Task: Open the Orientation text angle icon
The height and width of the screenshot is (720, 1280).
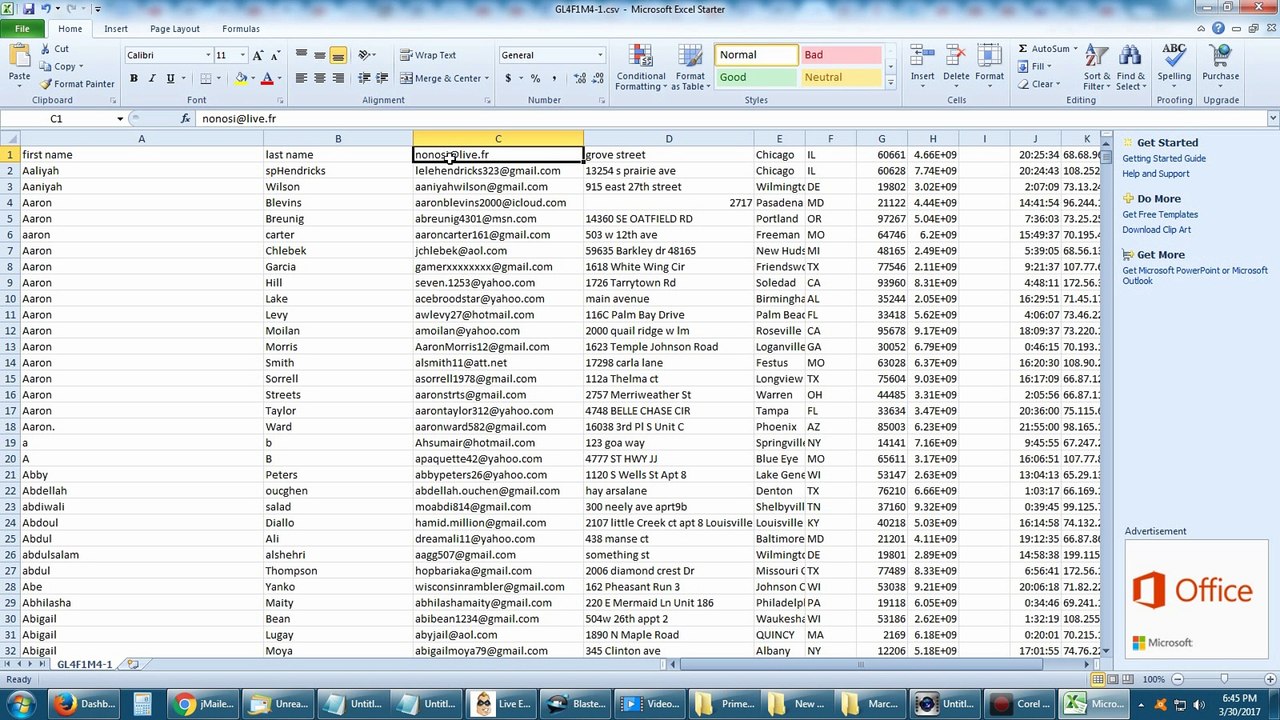Action: click(366, 55)
